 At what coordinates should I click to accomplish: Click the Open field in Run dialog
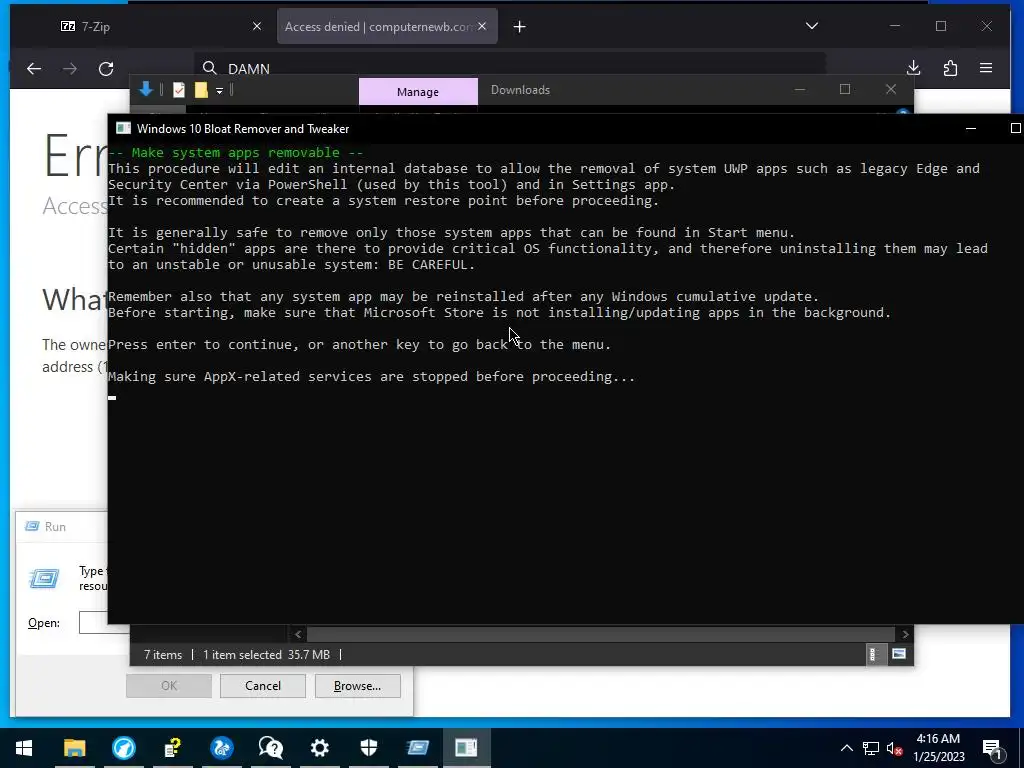coord(104,622)
